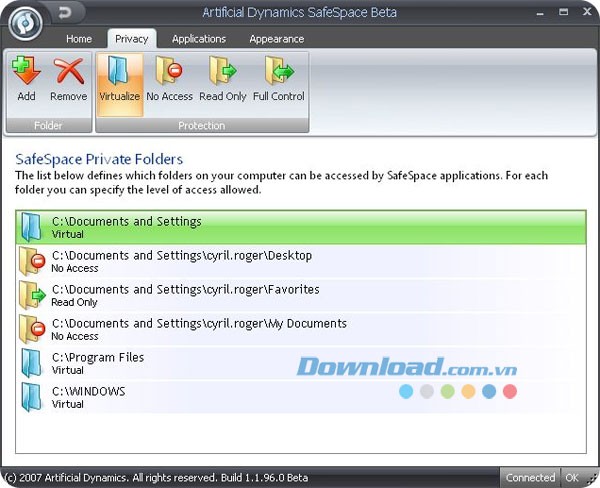Screen dimensions: 600x488
Task: Apply Full Control protection icon
Action: tap(278, 74)
